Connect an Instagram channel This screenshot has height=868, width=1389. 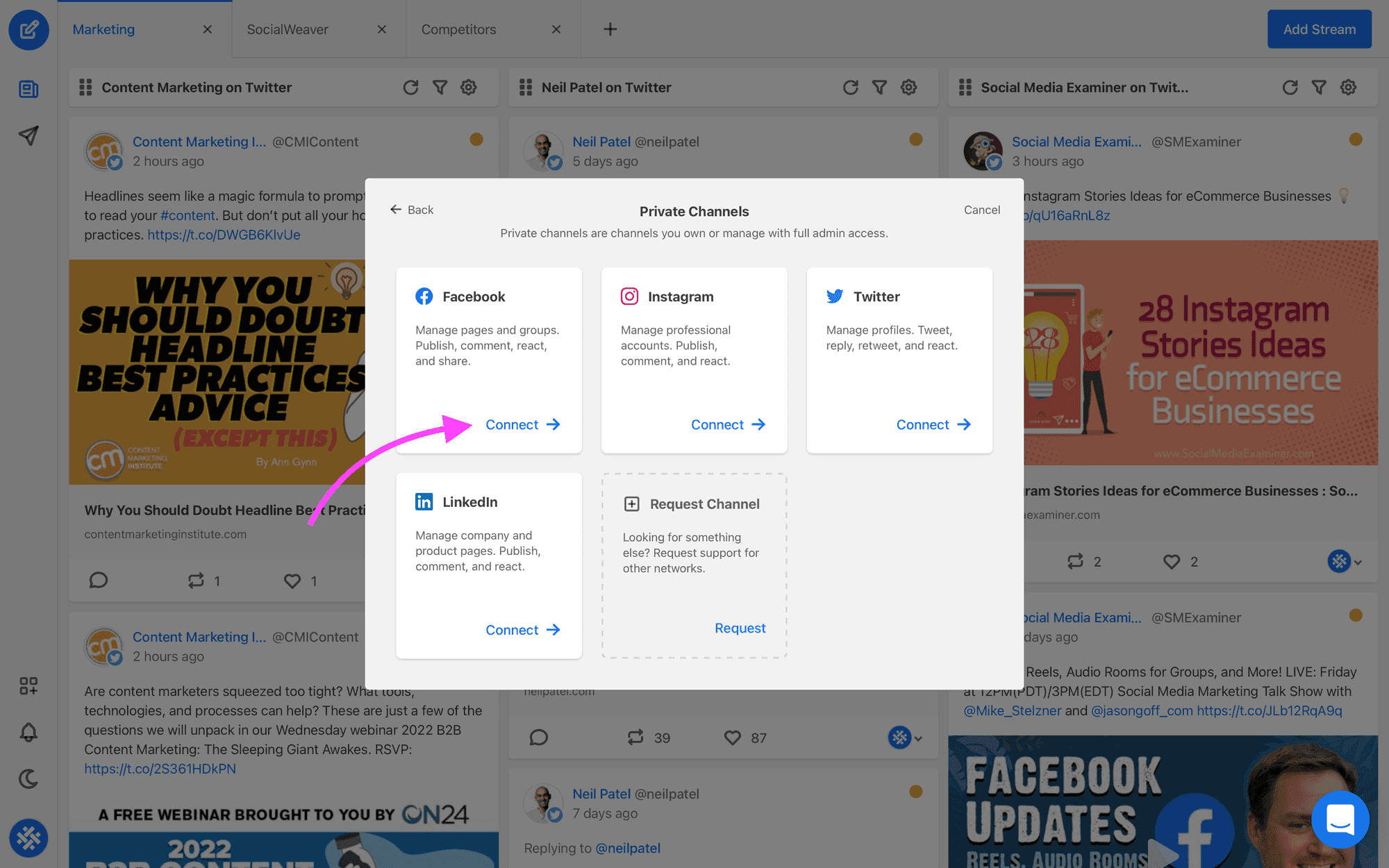pyautogui.click(x=728, y=424)
